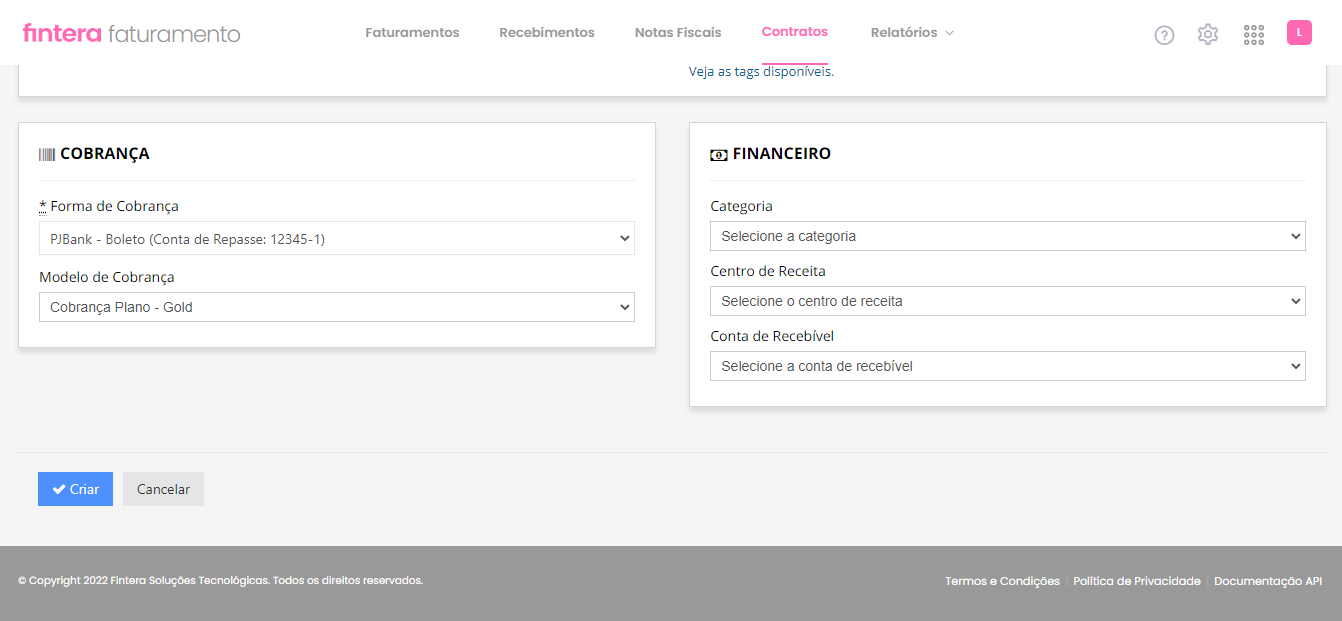This screenshot has width=1342, height=621.
Task: Open the Forma de Cobrança dropdown
Action: (x=336, y=238)
